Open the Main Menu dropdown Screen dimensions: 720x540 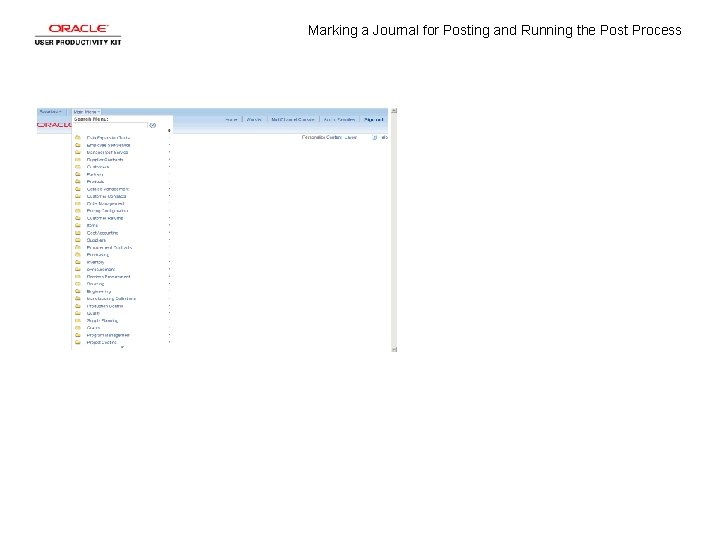(x=86, y=112)
